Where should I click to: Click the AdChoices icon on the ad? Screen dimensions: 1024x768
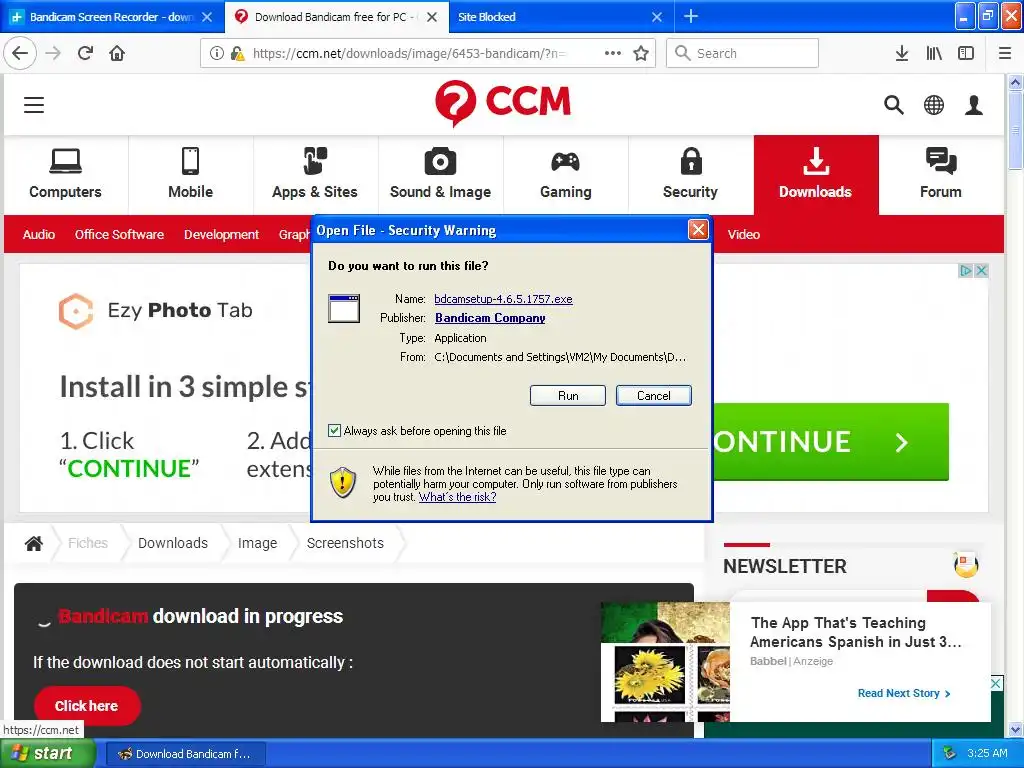[x=965, y=270]
